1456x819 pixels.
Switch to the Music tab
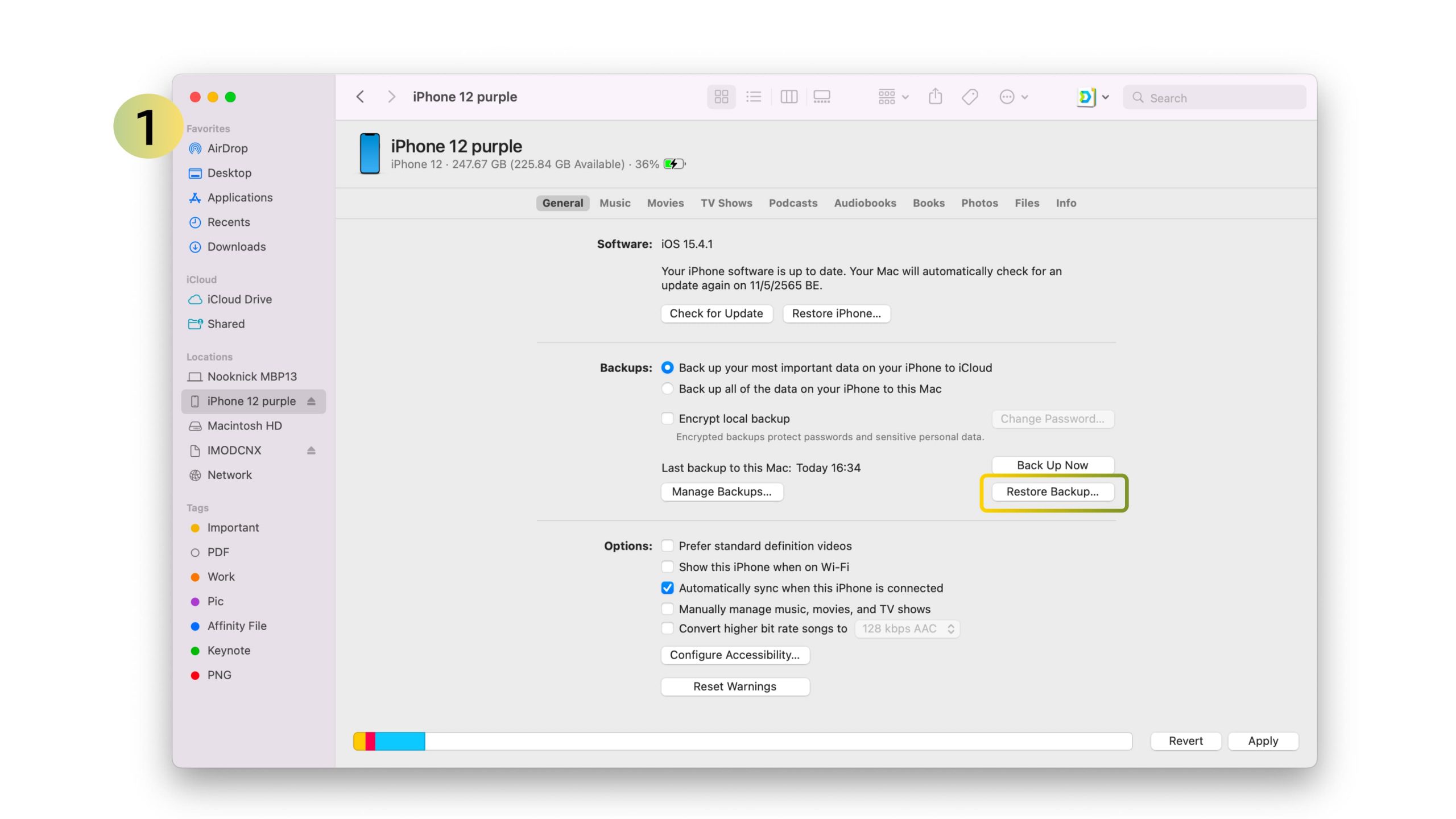coord(615,203)
